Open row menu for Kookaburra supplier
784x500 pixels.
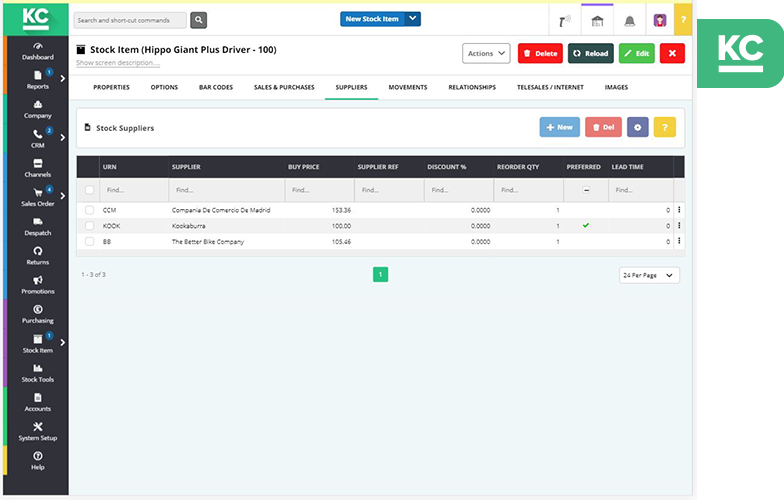coord(679,226)
